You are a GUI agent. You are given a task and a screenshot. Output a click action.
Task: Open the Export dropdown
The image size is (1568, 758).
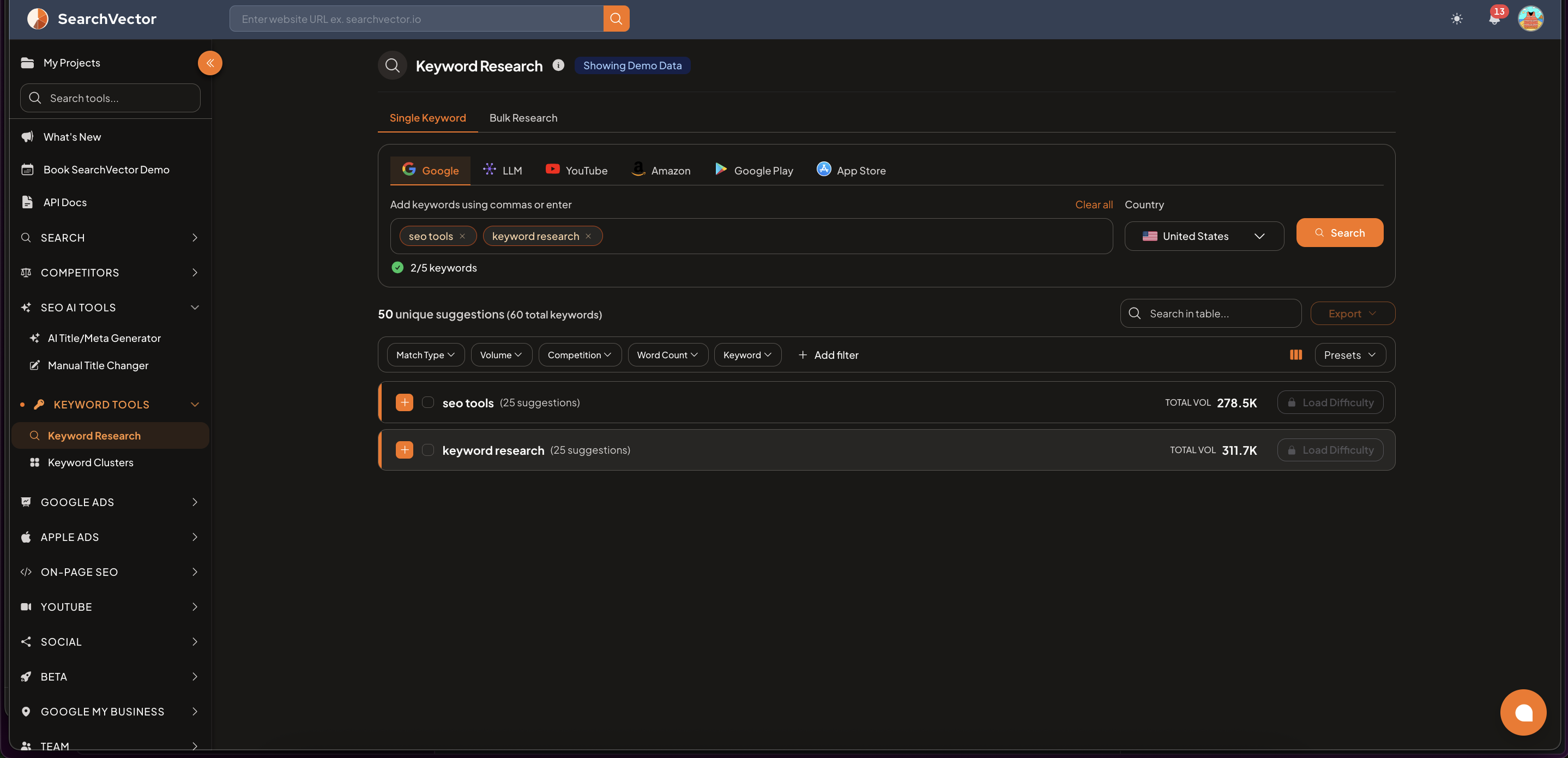[1352, 314]
